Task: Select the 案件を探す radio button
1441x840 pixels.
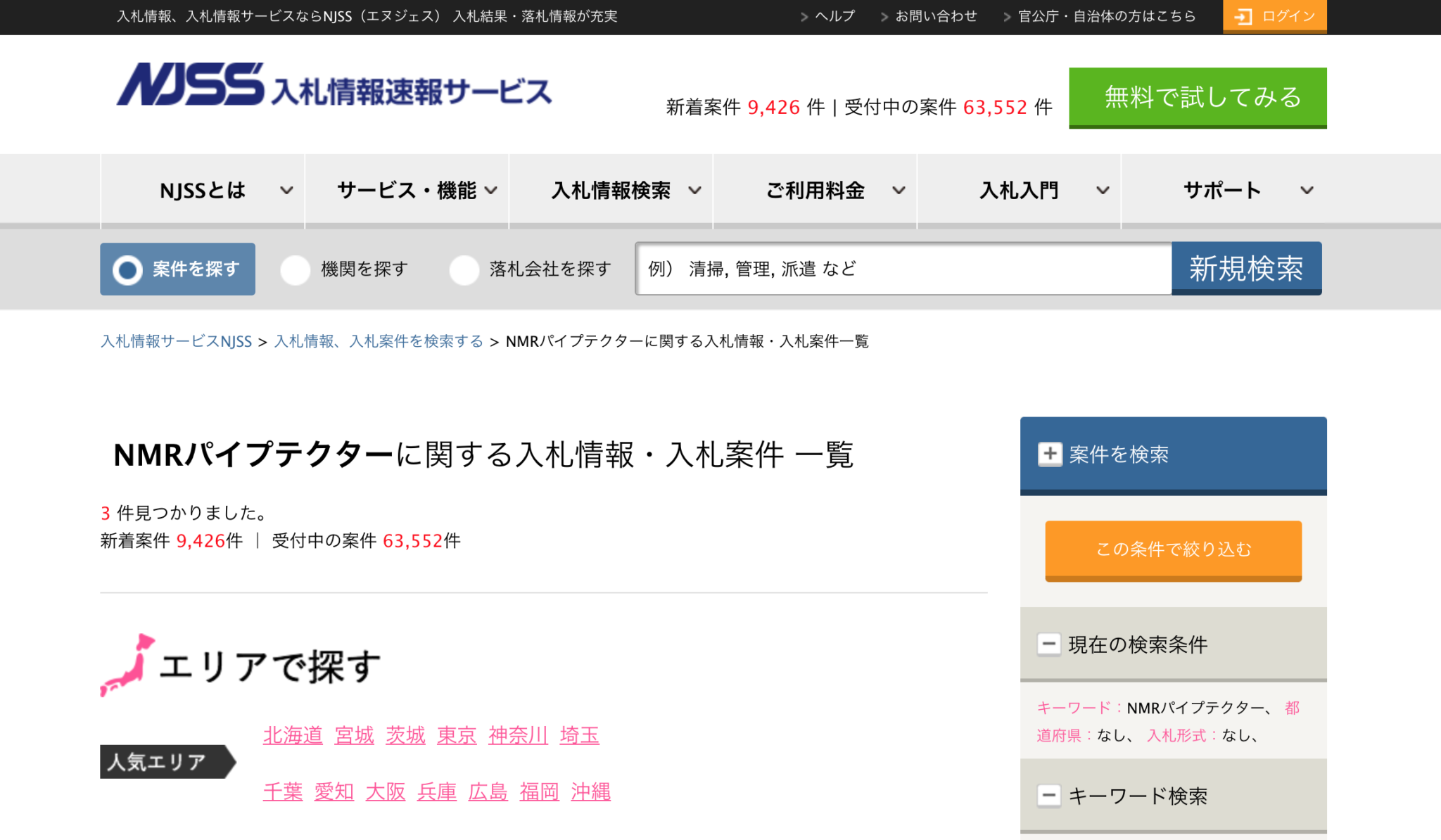Action: pyautogui.click(x=129, y=269)
